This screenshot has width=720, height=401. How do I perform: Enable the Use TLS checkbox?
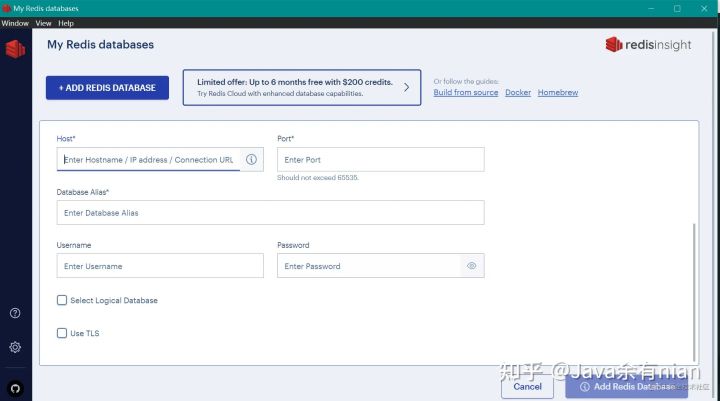coord(62,333)
